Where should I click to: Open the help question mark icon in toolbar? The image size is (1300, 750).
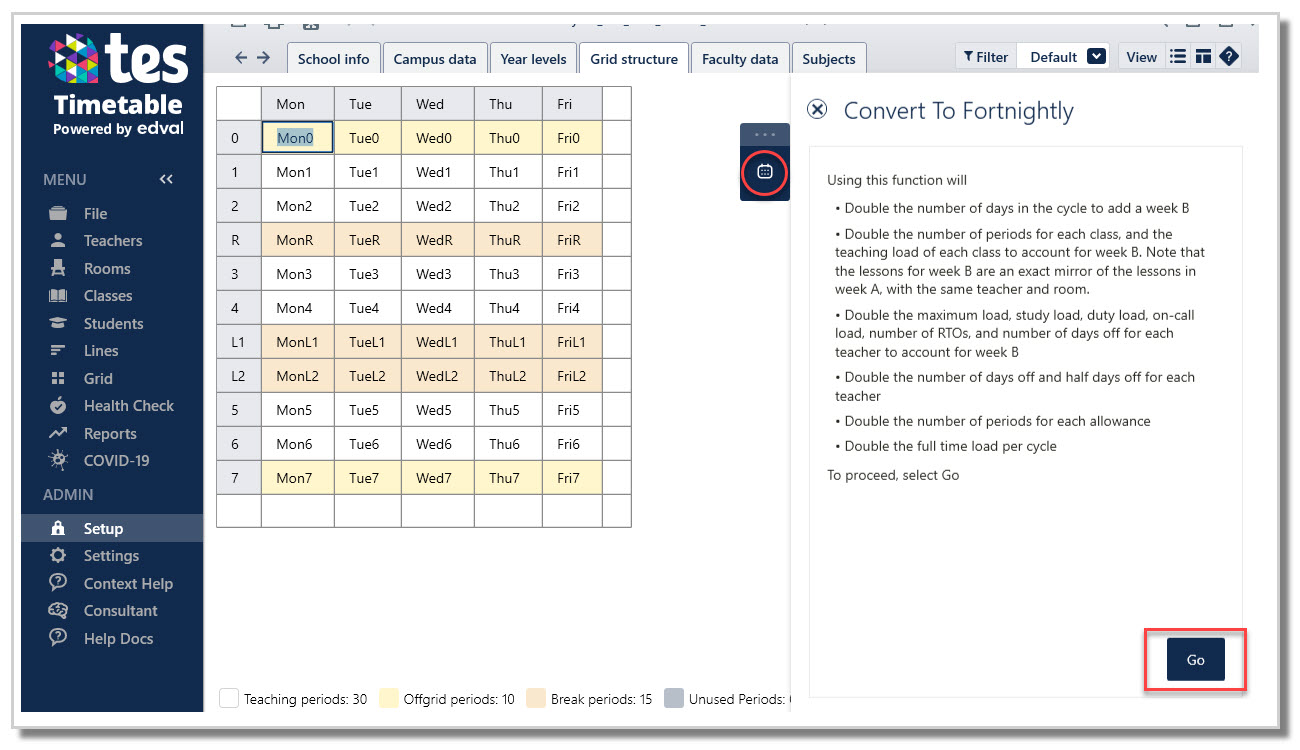1229,57
